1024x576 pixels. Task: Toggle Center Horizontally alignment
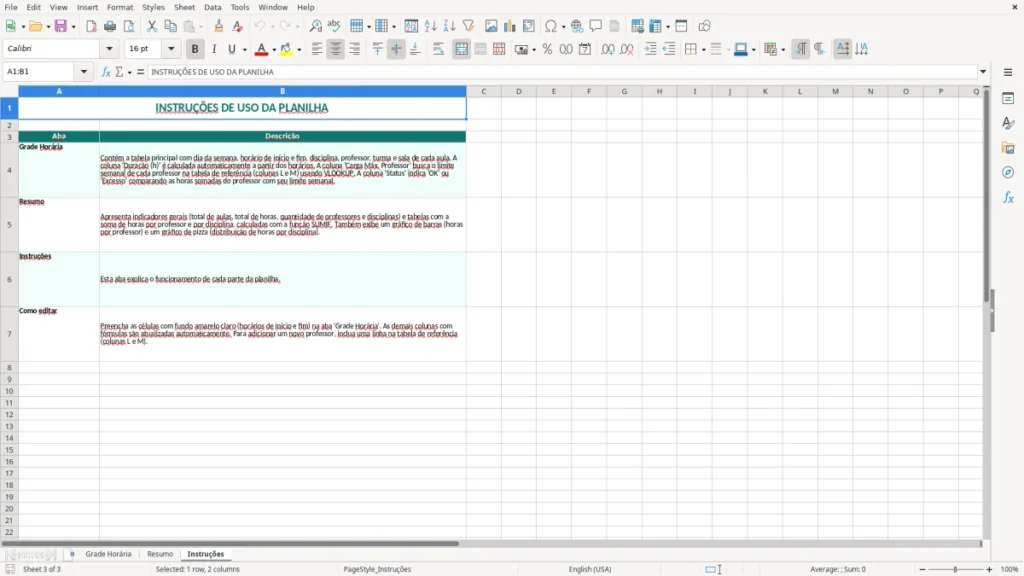(x=336, y=49)
